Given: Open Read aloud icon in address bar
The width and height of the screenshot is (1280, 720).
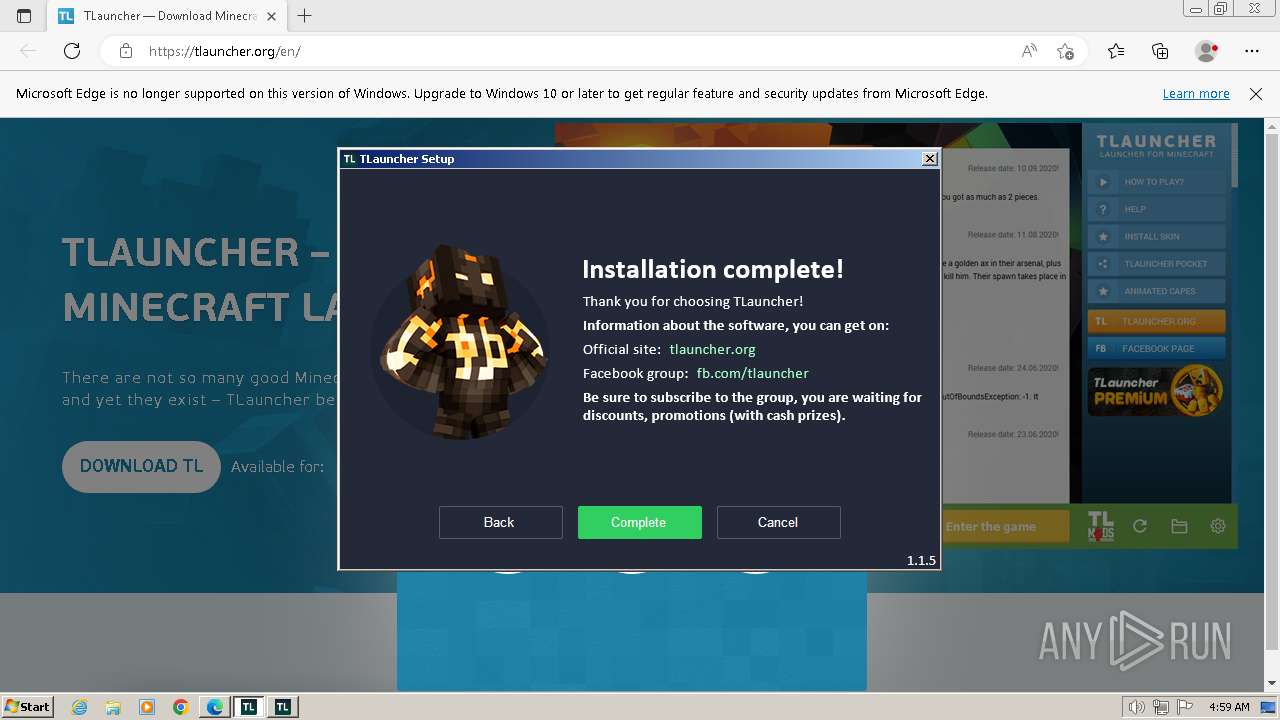Looking at the screenshot, I should pyautogui.click(x=1029, y=51).
